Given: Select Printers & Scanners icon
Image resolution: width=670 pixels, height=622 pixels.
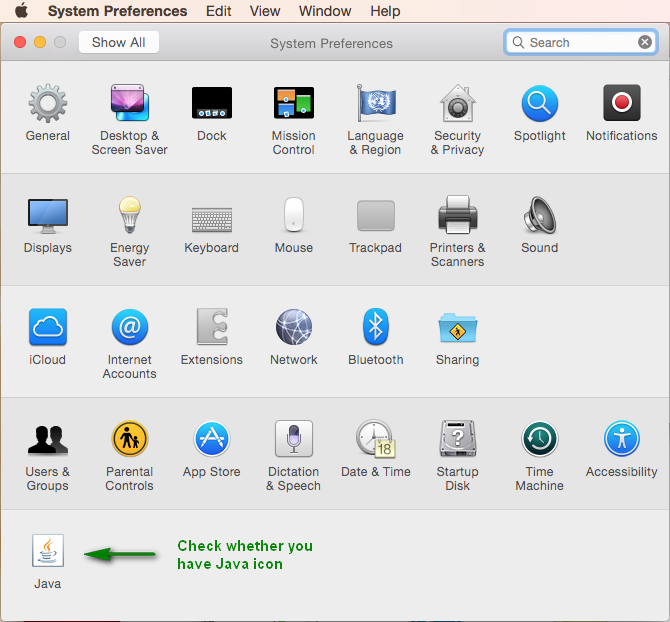Looking at the screenshot, I should [x=457, y=216].
